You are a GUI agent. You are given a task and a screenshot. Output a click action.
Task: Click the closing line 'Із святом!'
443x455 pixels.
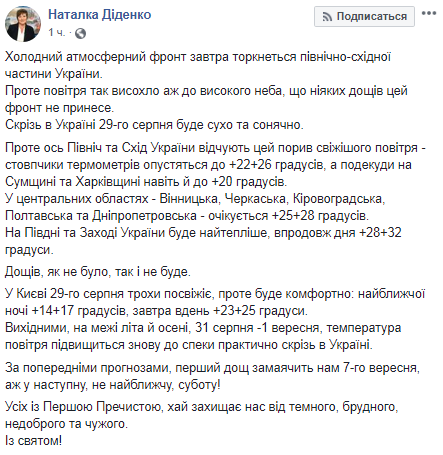coord(33,441)
